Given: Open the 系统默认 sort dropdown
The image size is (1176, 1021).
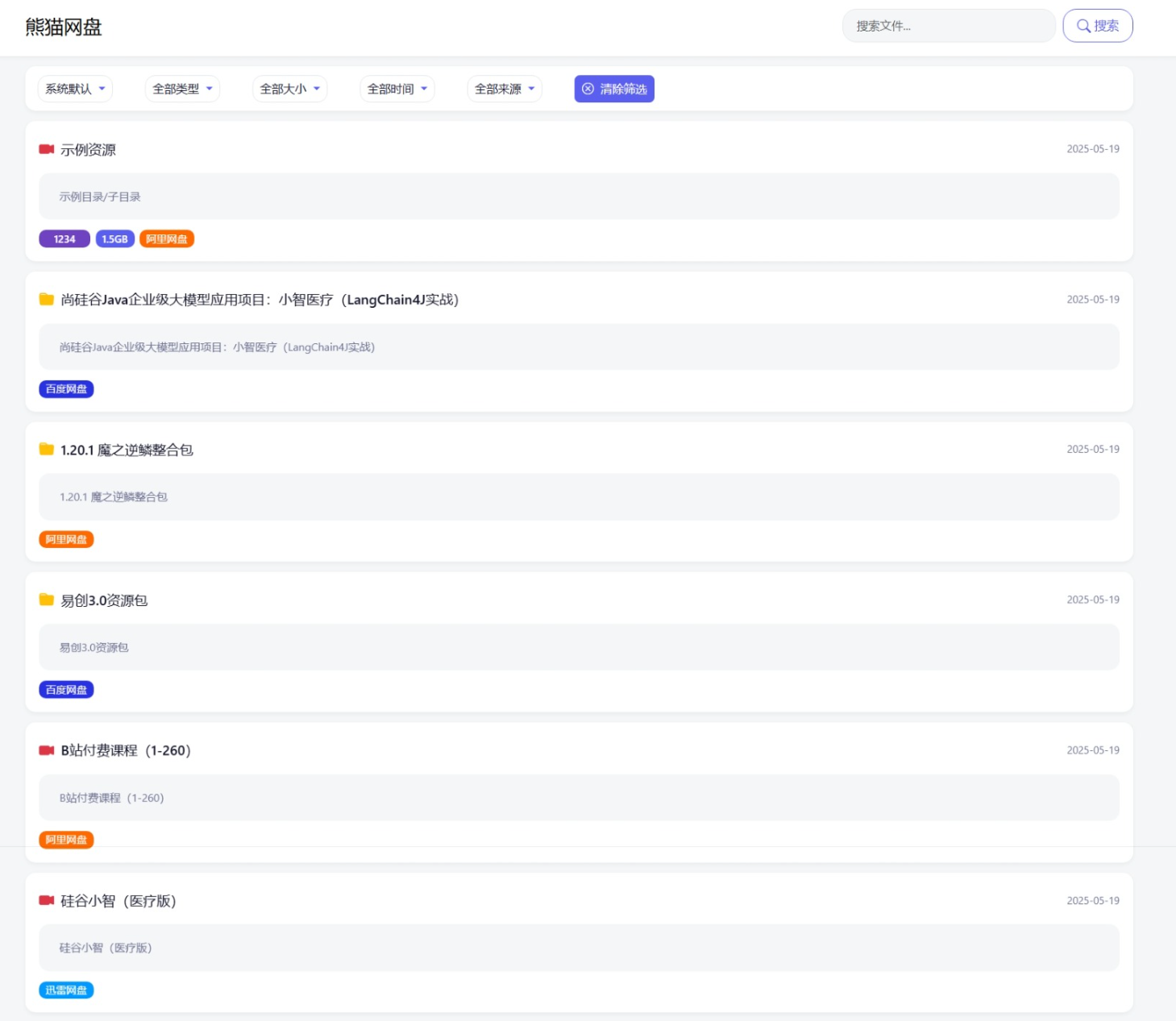Looking at the screenshot, I should pyautogui.click(x=75, y=89).
